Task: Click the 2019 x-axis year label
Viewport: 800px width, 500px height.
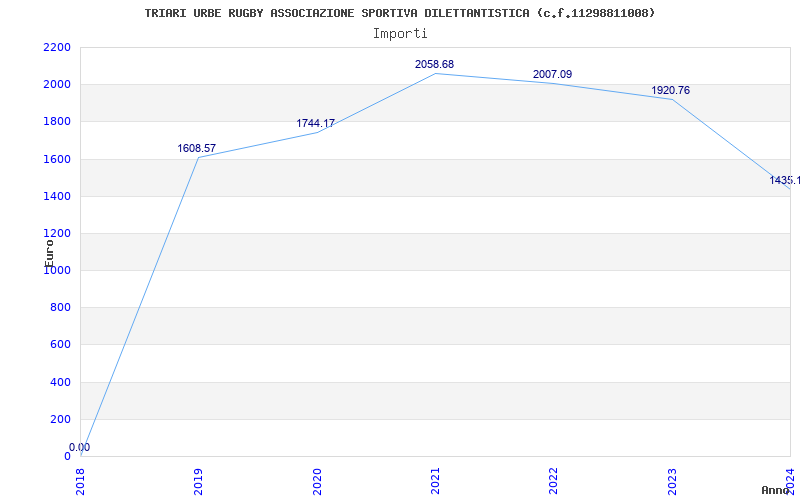Action: (198, 482)
